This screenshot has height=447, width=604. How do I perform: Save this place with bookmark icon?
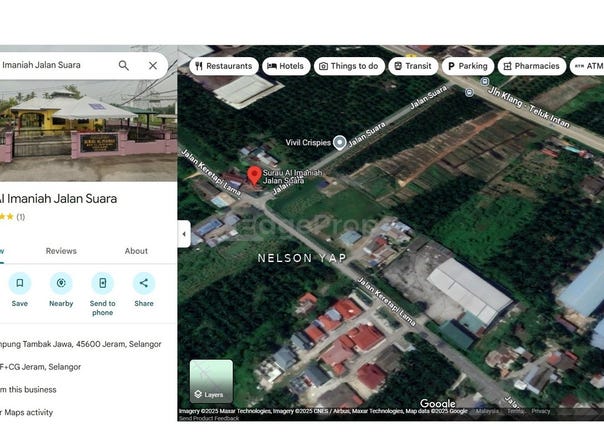click(x=20, y=283)
